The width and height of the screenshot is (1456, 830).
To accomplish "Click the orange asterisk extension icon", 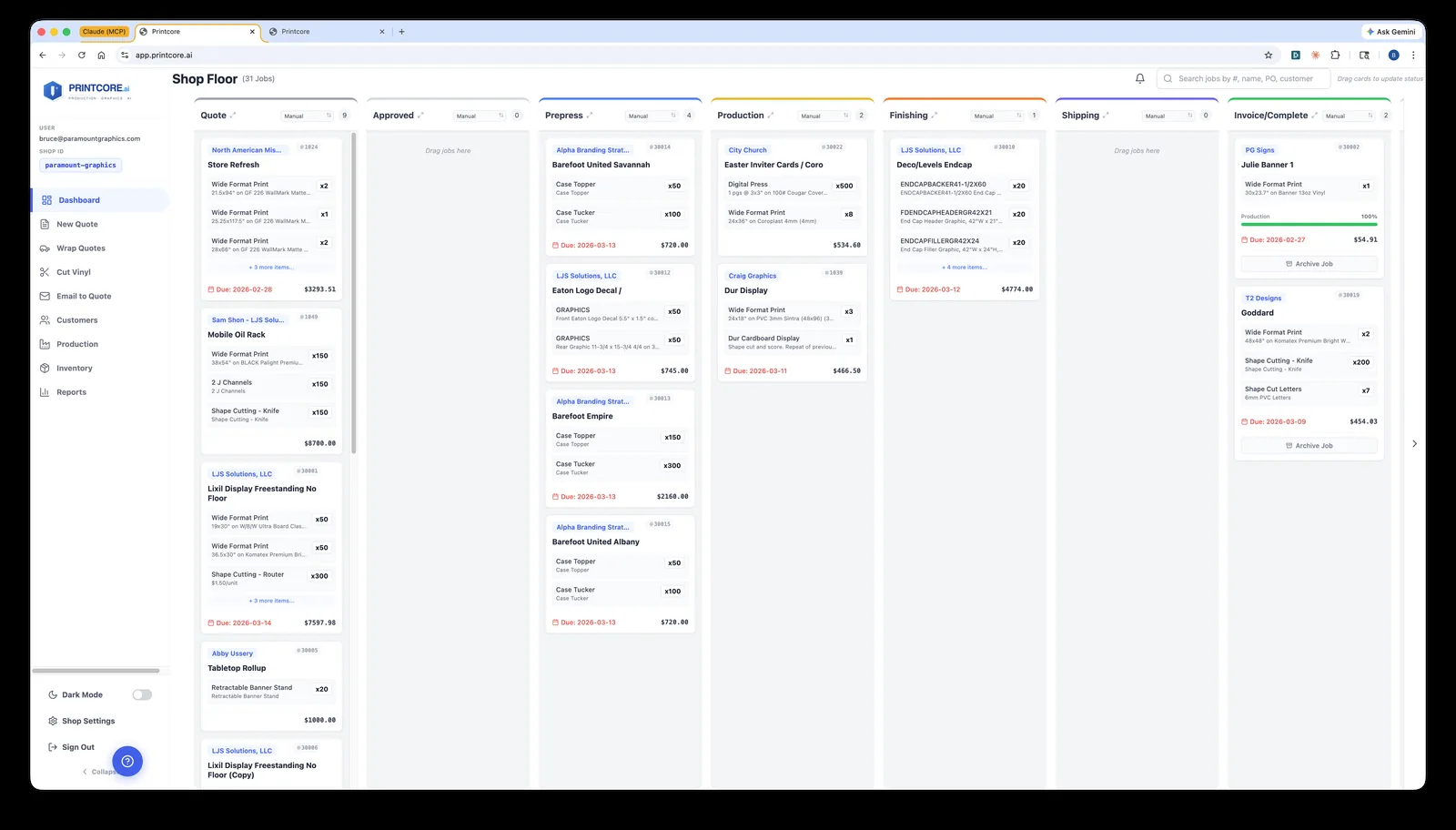I will tap(1315, 56).
